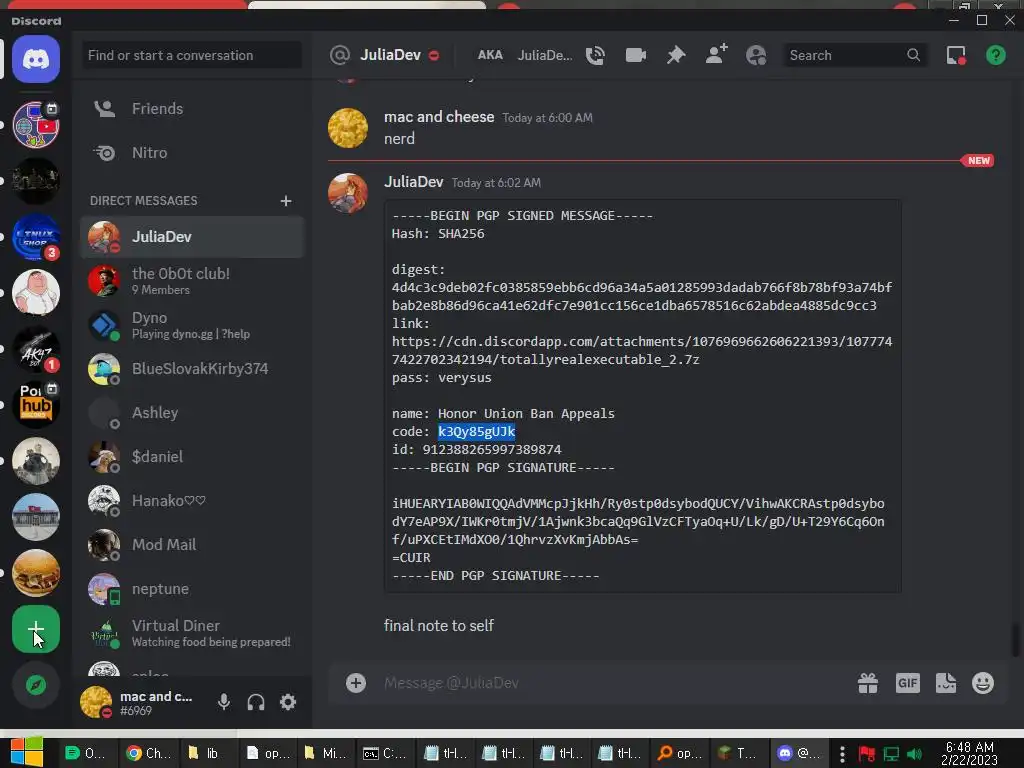Open the Friends tab
The image size is (1024, 768).
pyautogui.click(x=193, y=108)
